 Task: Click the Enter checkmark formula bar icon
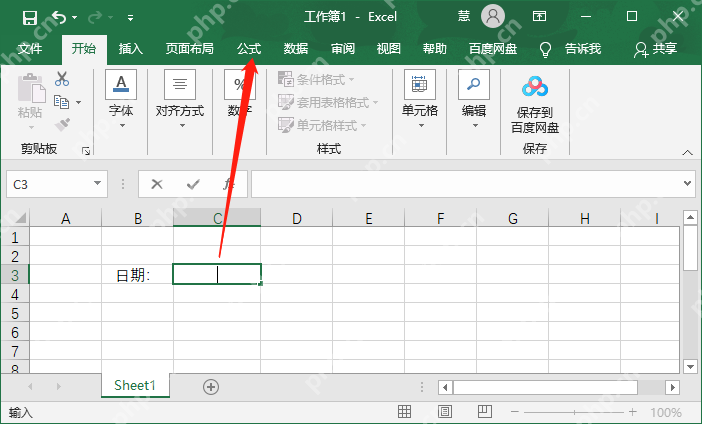[x=193, y=184]
